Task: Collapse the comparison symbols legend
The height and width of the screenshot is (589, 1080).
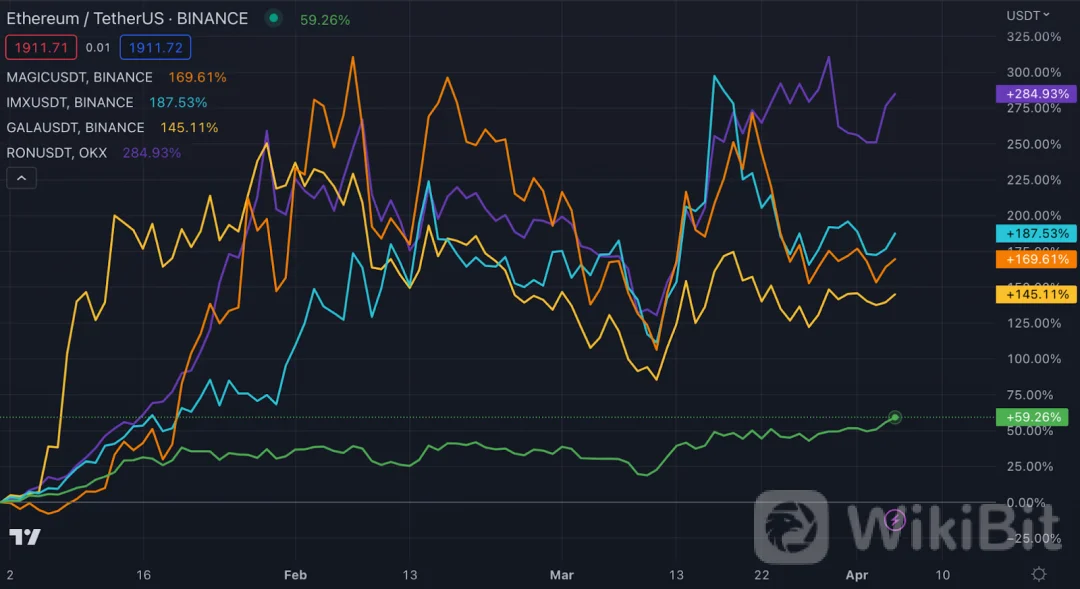Action: (22, 178)
